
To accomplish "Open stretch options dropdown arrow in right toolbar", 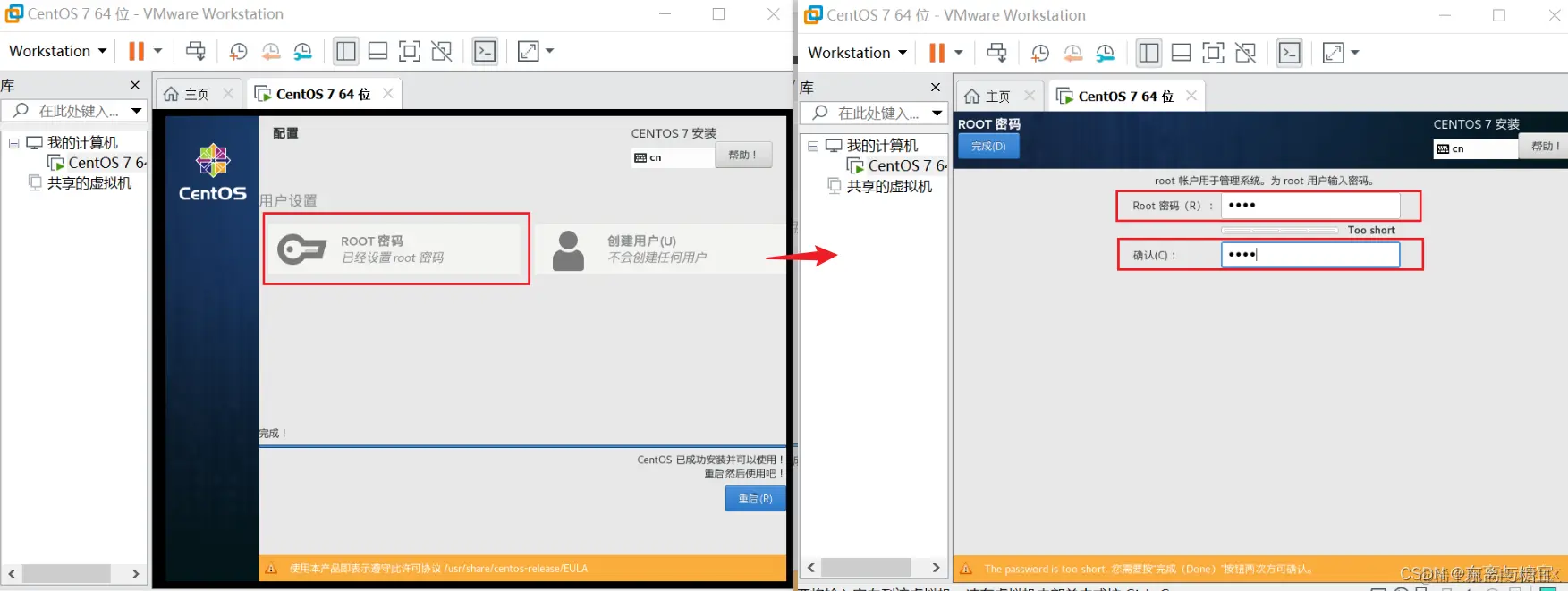I will pyautogui.click(x=1354, y=53).
